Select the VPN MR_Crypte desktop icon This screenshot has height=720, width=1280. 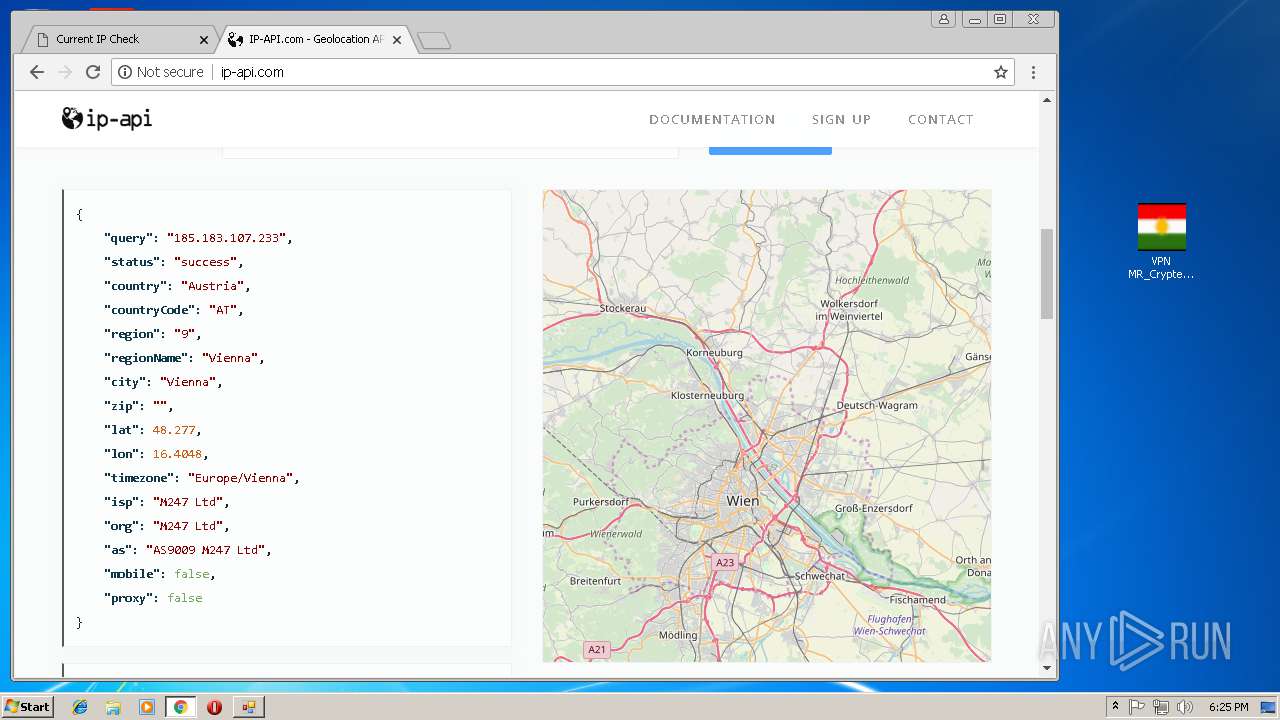coord(1161,241)
